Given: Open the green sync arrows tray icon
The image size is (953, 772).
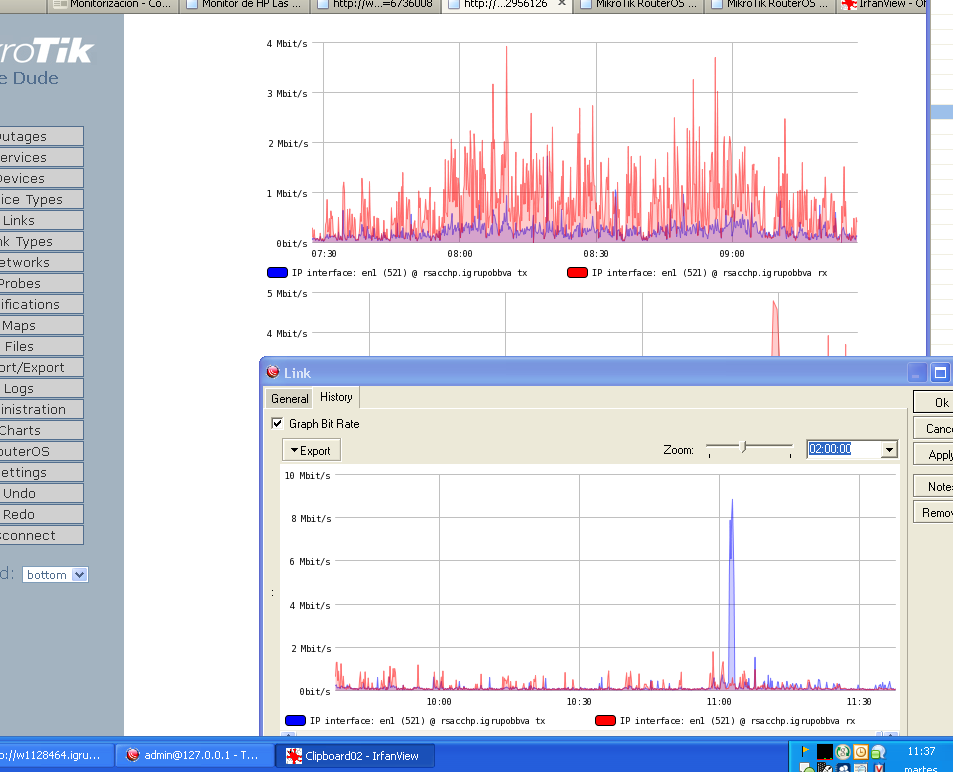Looking at the screenshot, I should (842, 752).
